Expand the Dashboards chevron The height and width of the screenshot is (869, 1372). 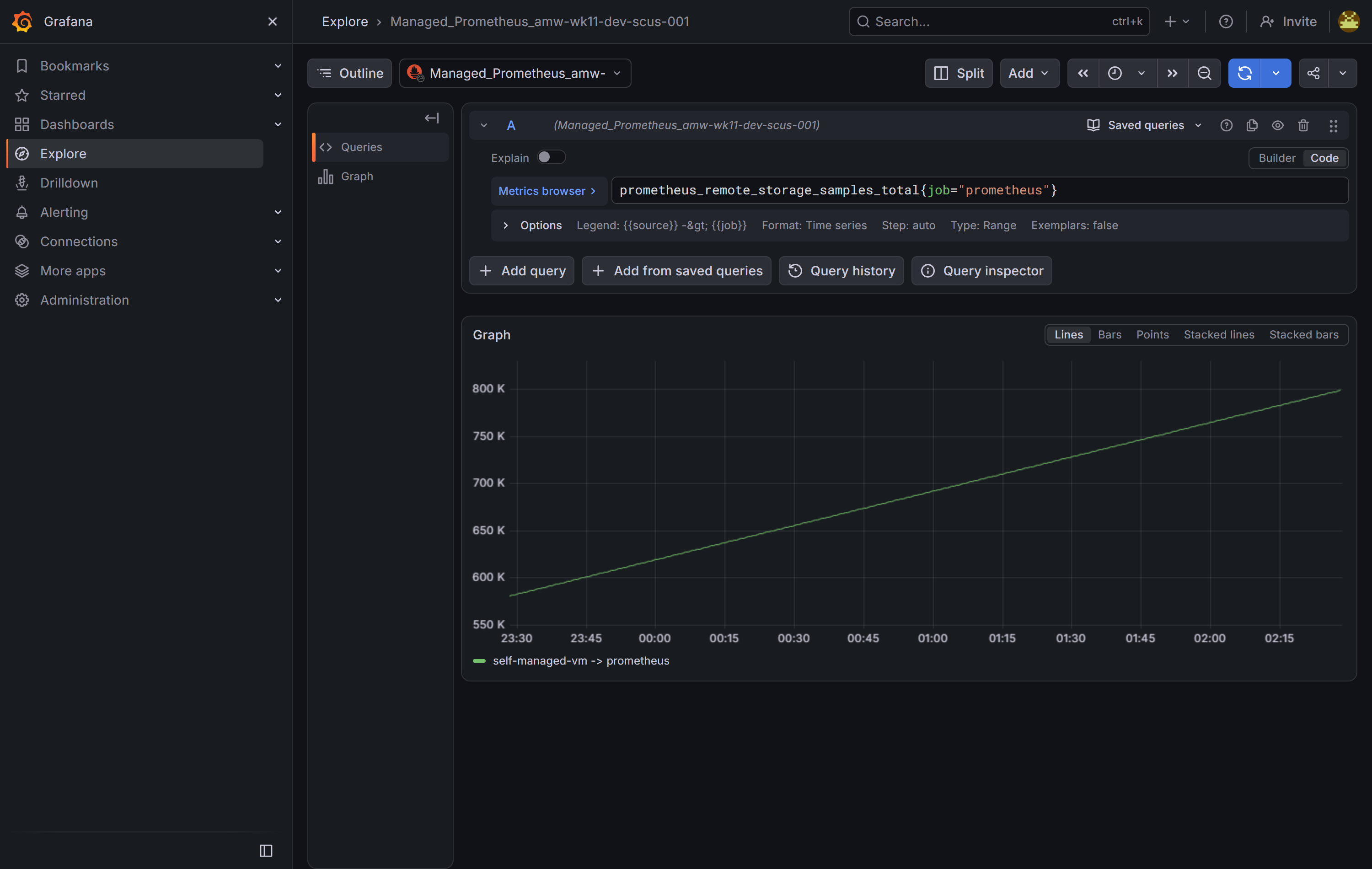coord(278,124)
